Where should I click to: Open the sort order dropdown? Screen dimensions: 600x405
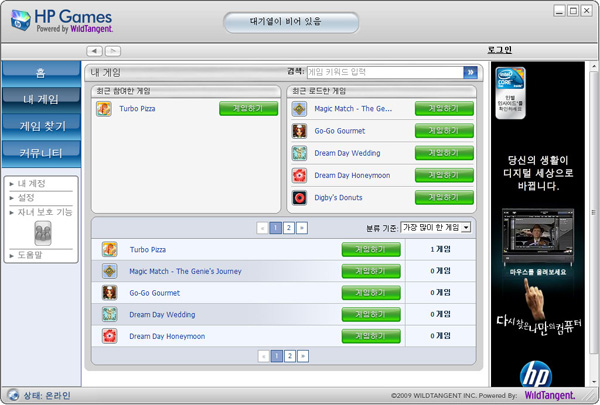click(x=435, y=227)
